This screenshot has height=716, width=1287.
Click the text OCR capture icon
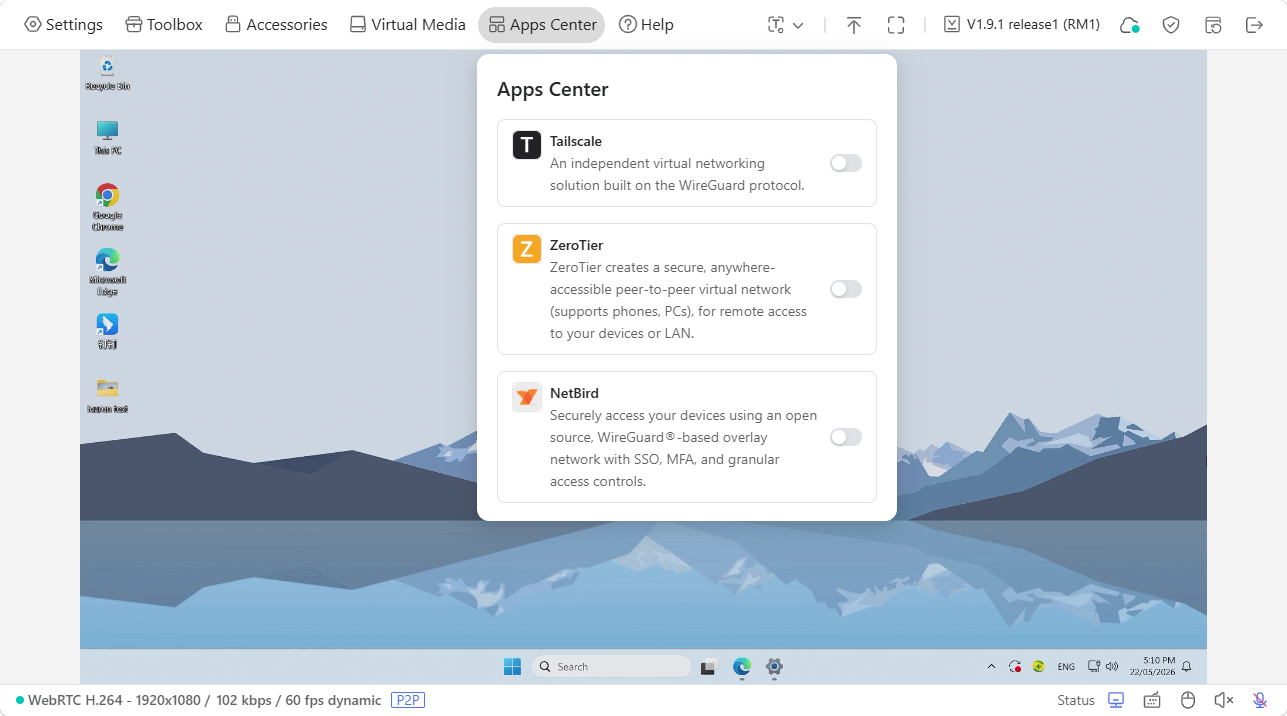(776, 25)
